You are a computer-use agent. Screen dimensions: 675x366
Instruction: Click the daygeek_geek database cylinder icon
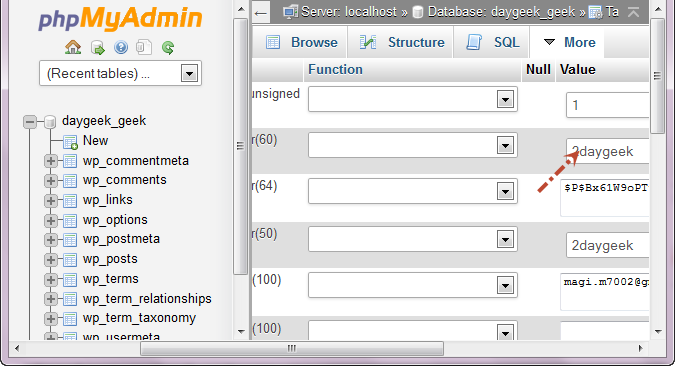50,122
